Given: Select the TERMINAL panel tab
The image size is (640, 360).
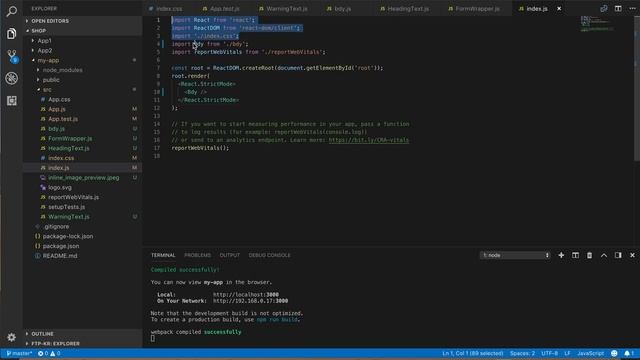Looking at the screenshot, I should 163,255.
